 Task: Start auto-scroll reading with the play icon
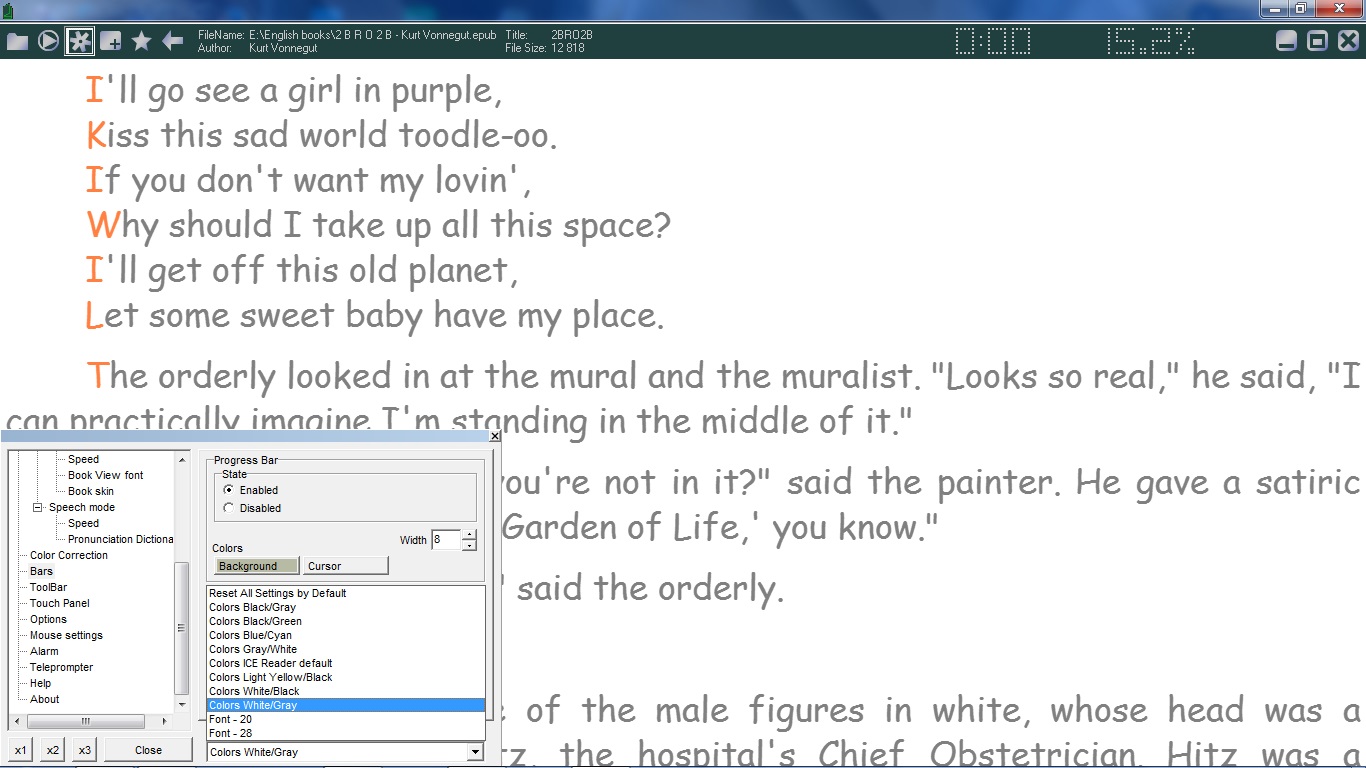tap(48, 41)
